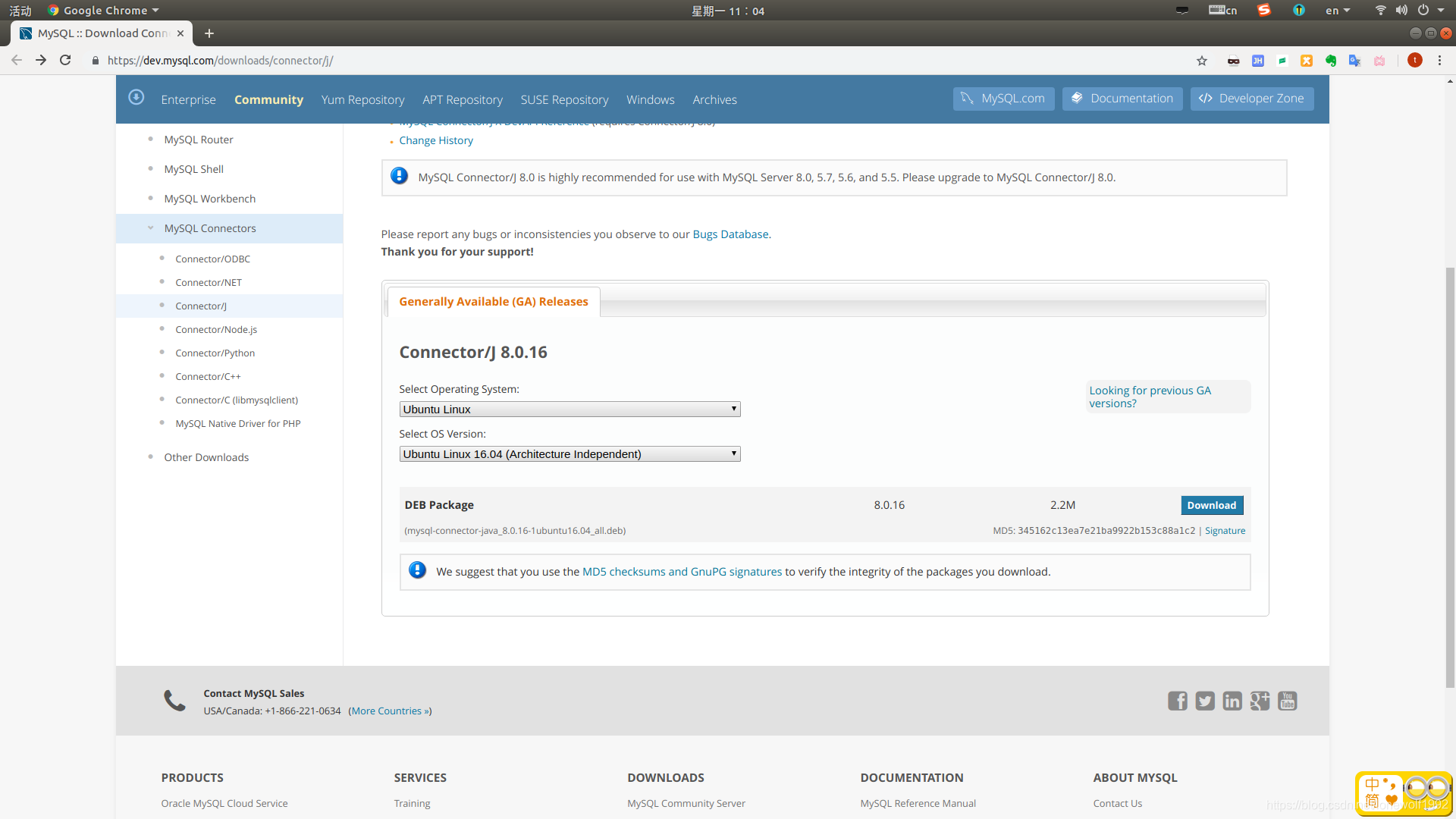Viewport: 1456px width, 819px height.
Task: Open the Signature link
Action: (1225, 531)
